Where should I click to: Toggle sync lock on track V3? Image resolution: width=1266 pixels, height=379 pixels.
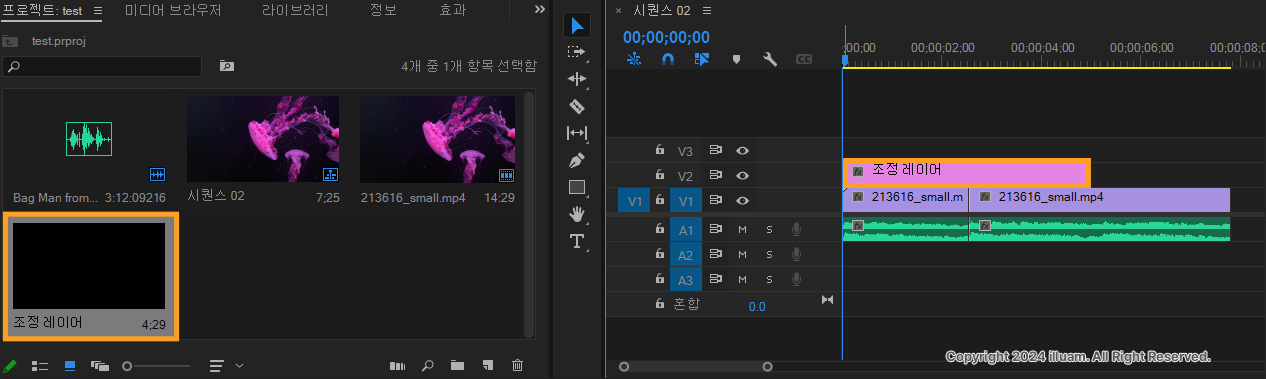[x=715, y=151]
